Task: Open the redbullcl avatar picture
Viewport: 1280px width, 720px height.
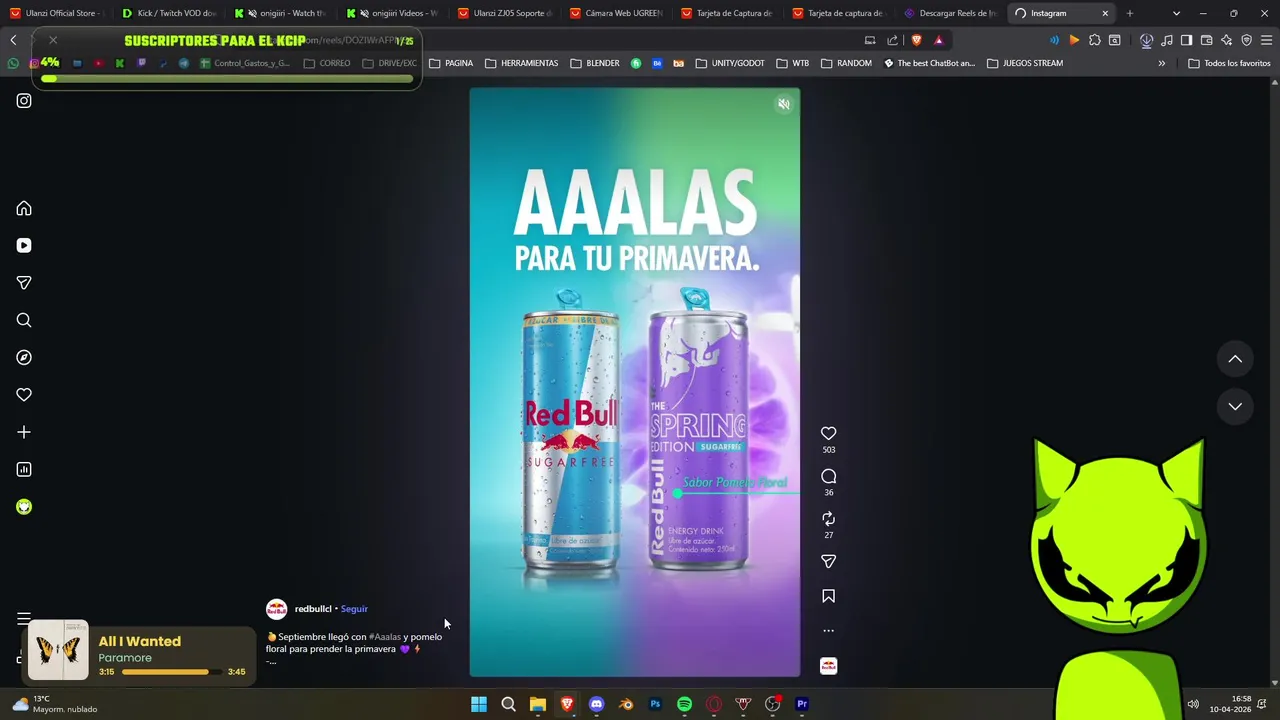Action: pos(277,609)
